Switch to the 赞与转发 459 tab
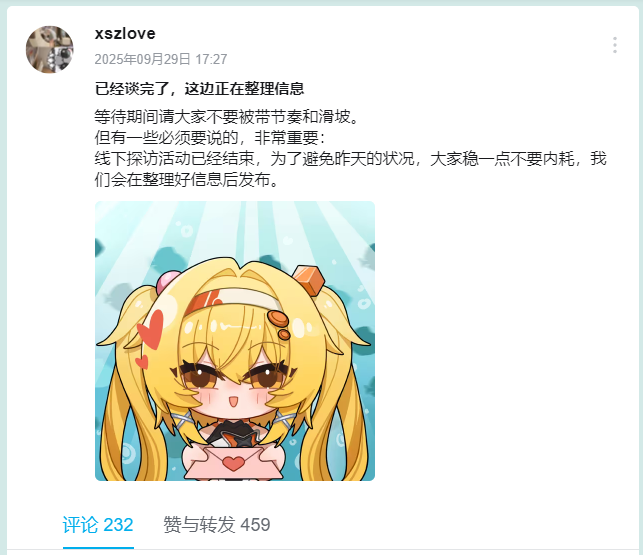The height and width of the screenshot is (555, 643). click(217, 525)
